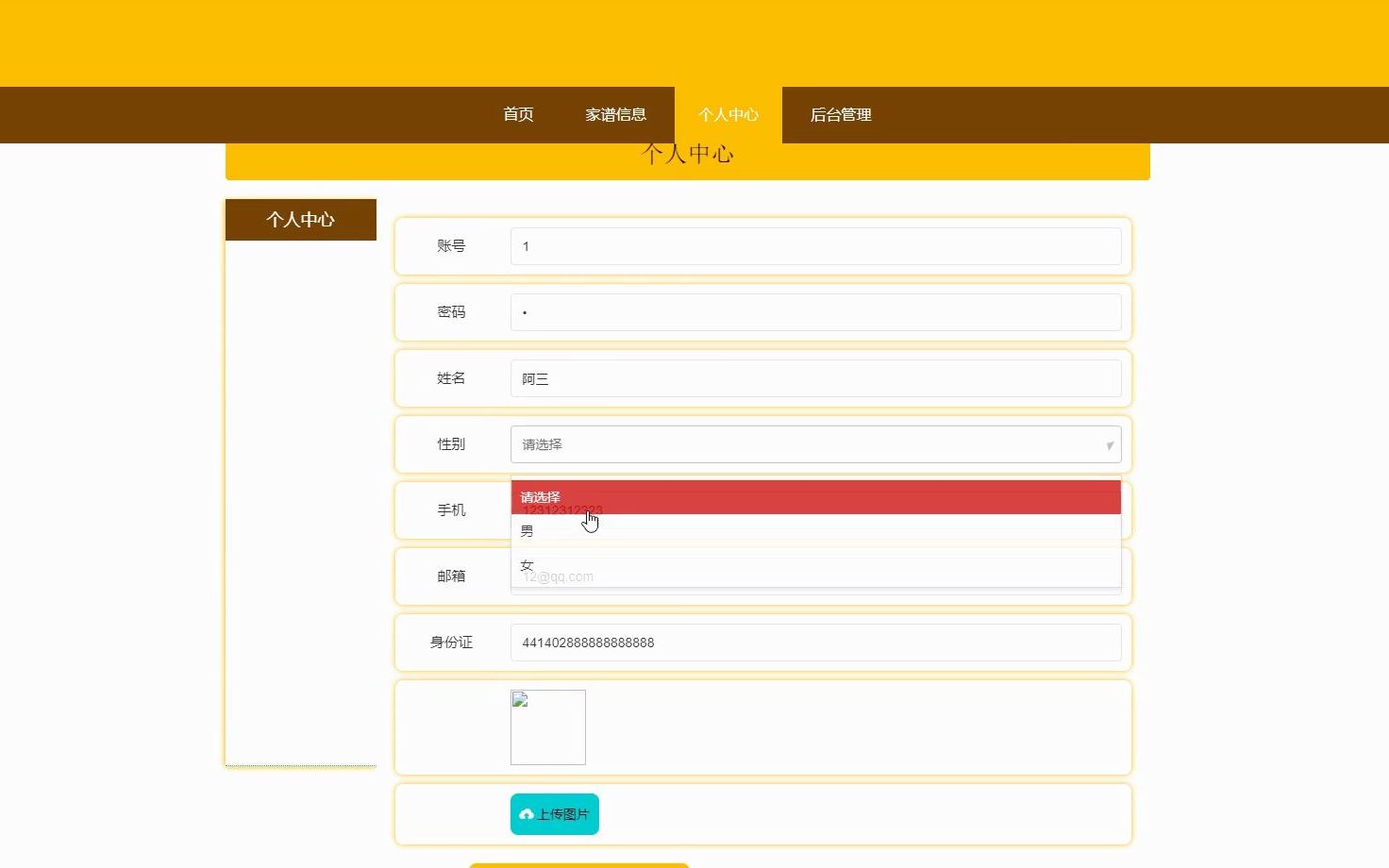Screen dimensions: 1389x868
Task: Edit the 姓名 field containing 阿三
Action: pos(815,378)
